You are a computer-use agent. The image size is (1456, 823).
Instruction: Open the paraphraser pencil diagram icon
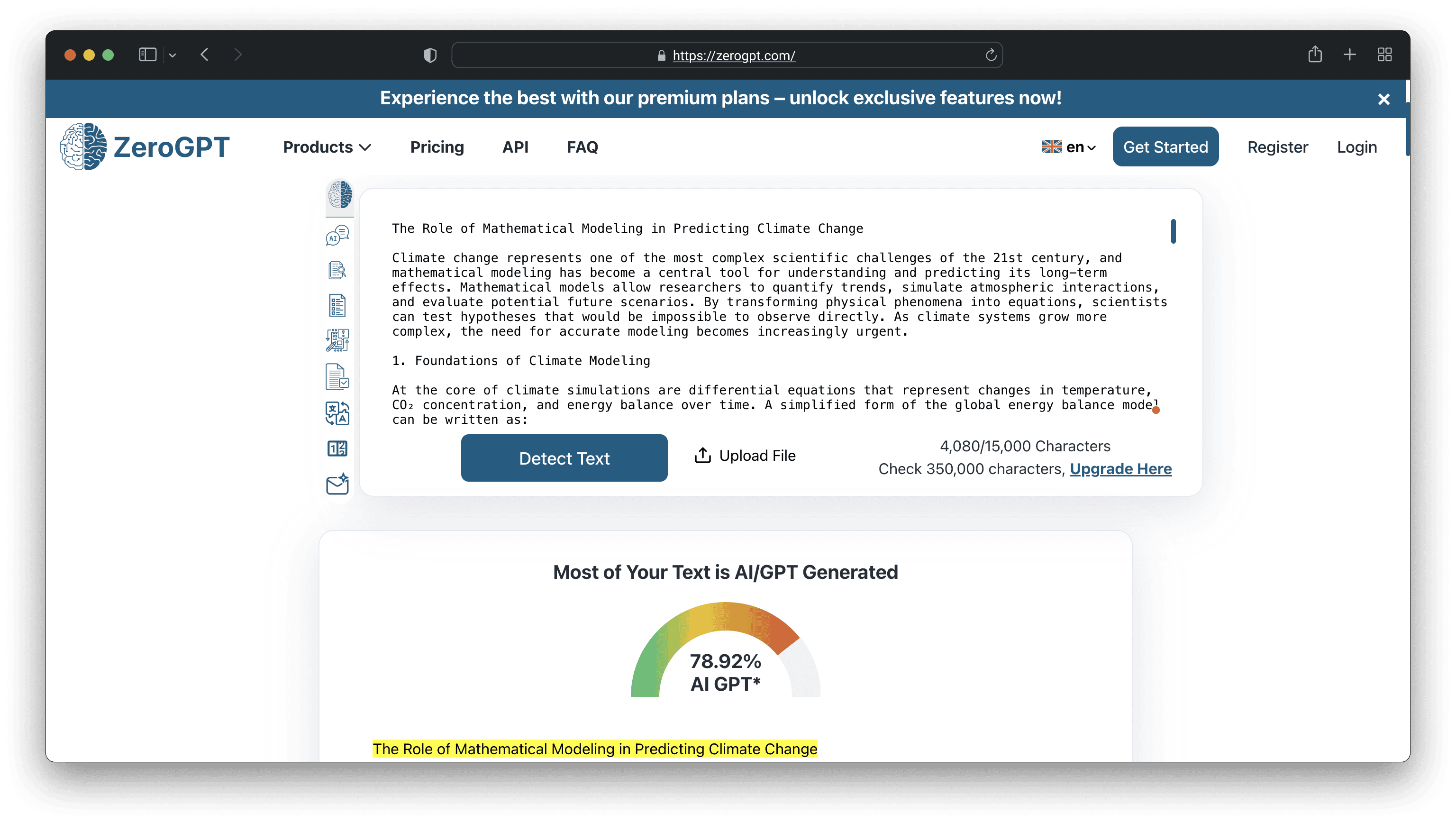(x=337, y=341)
